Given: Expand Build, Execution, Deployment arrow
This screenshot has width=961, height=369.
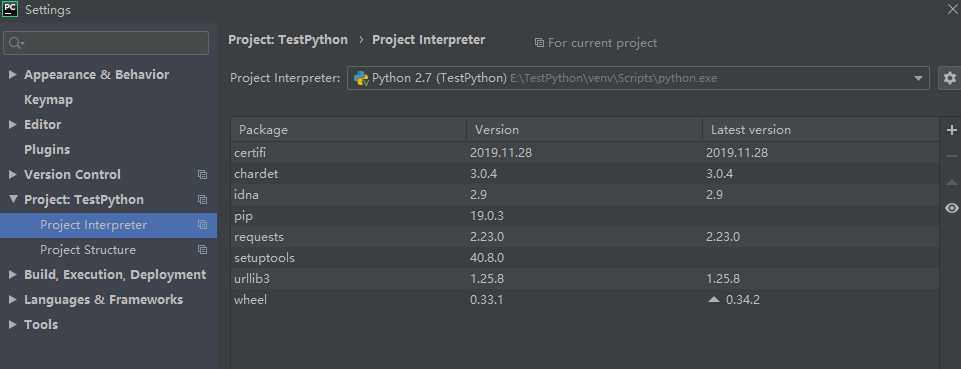Looking at the screenshot, I should click(12, 275).
